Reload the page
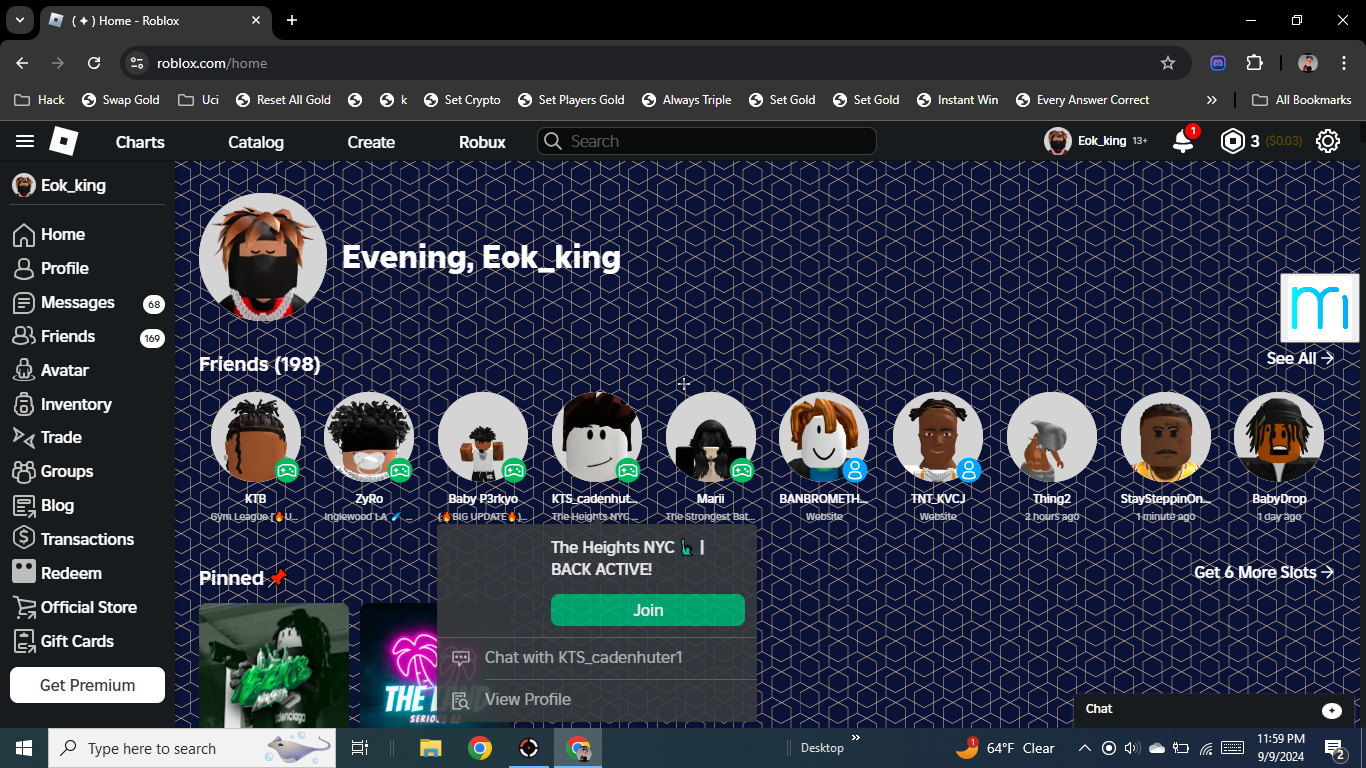 pyautogui.click(x=94, y=63)
